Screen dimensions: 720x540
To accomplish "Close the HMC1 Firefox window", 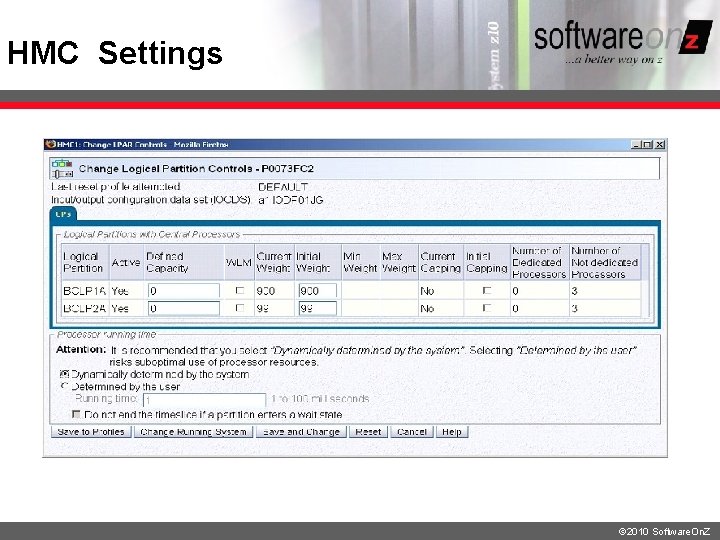I will [659, 145].
